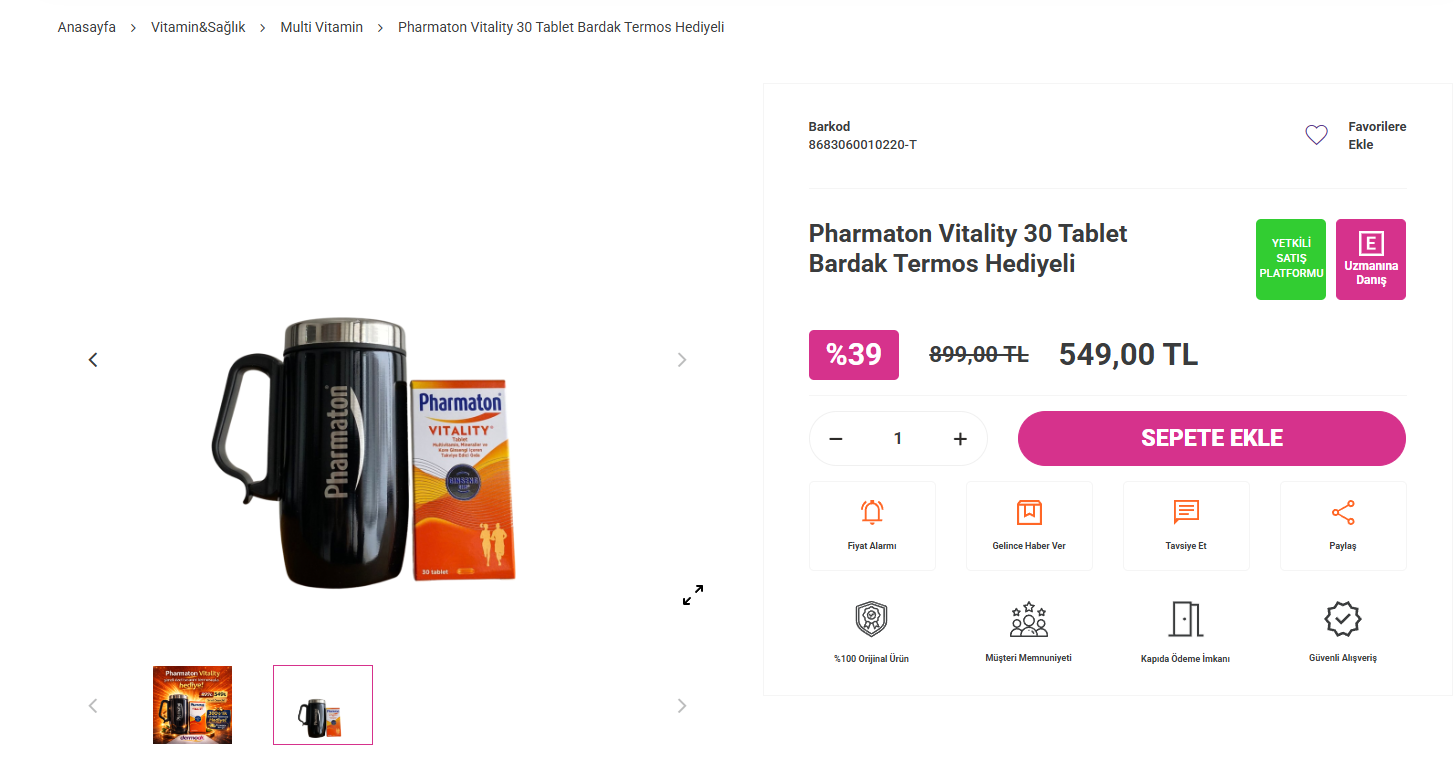Open Vitamin&Sağlık breadcrumb category

198,27
